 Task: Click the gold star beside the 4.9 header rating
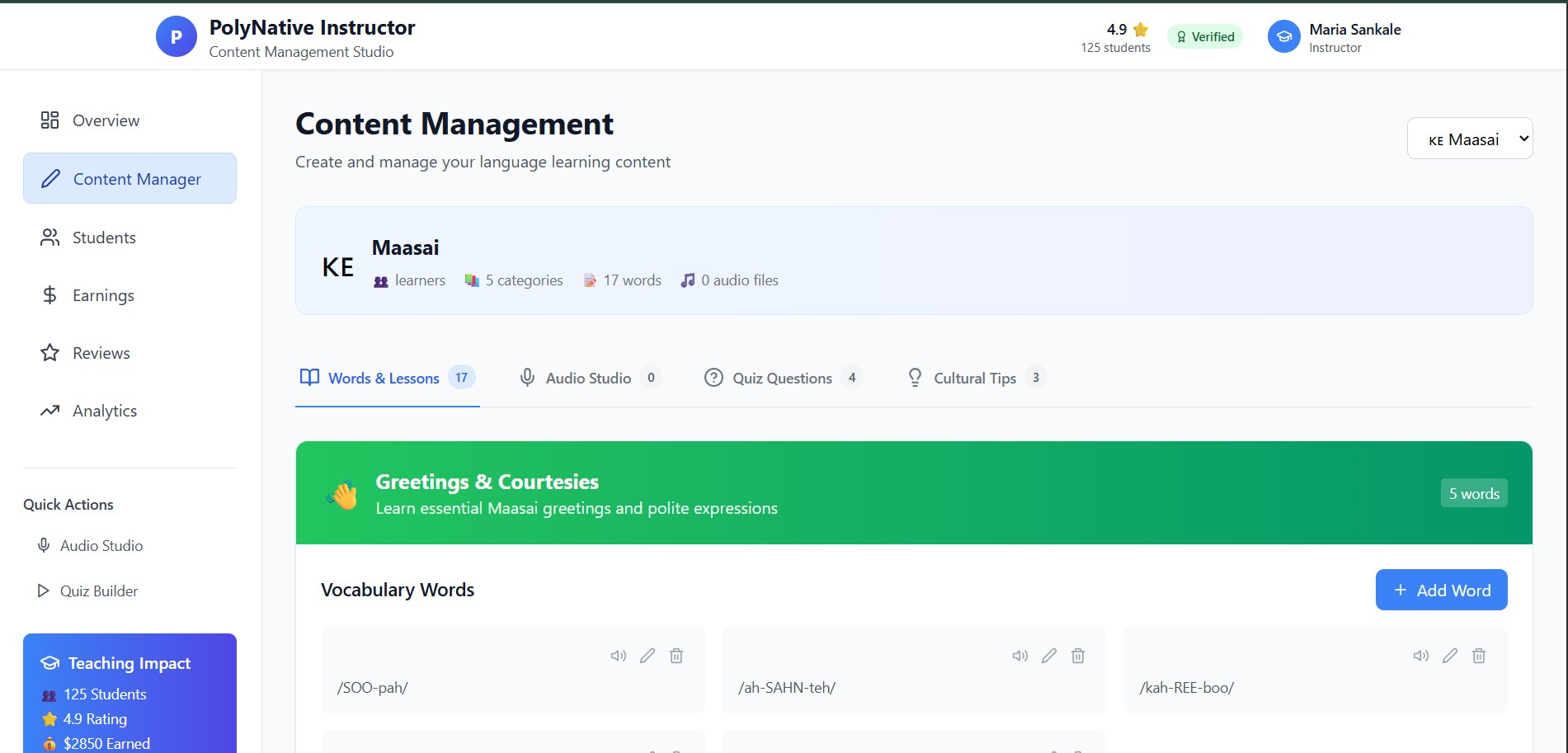point(1141,30)
